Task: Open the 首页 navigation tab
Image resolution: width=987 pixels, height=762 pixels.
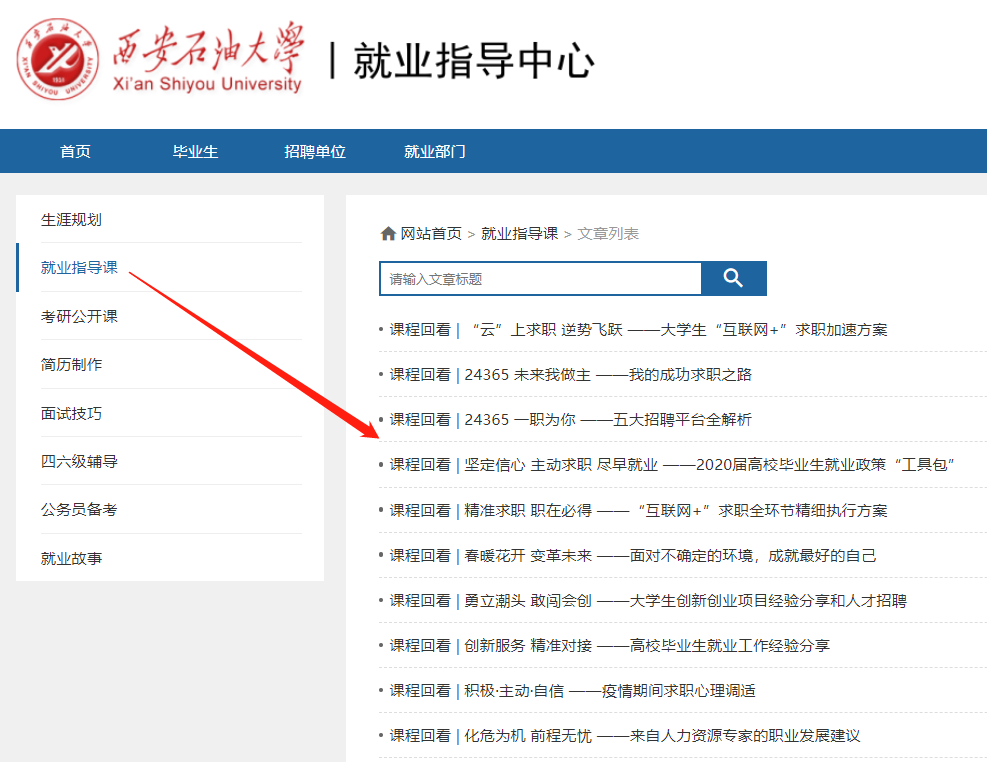Action: [x=75, y=152]
